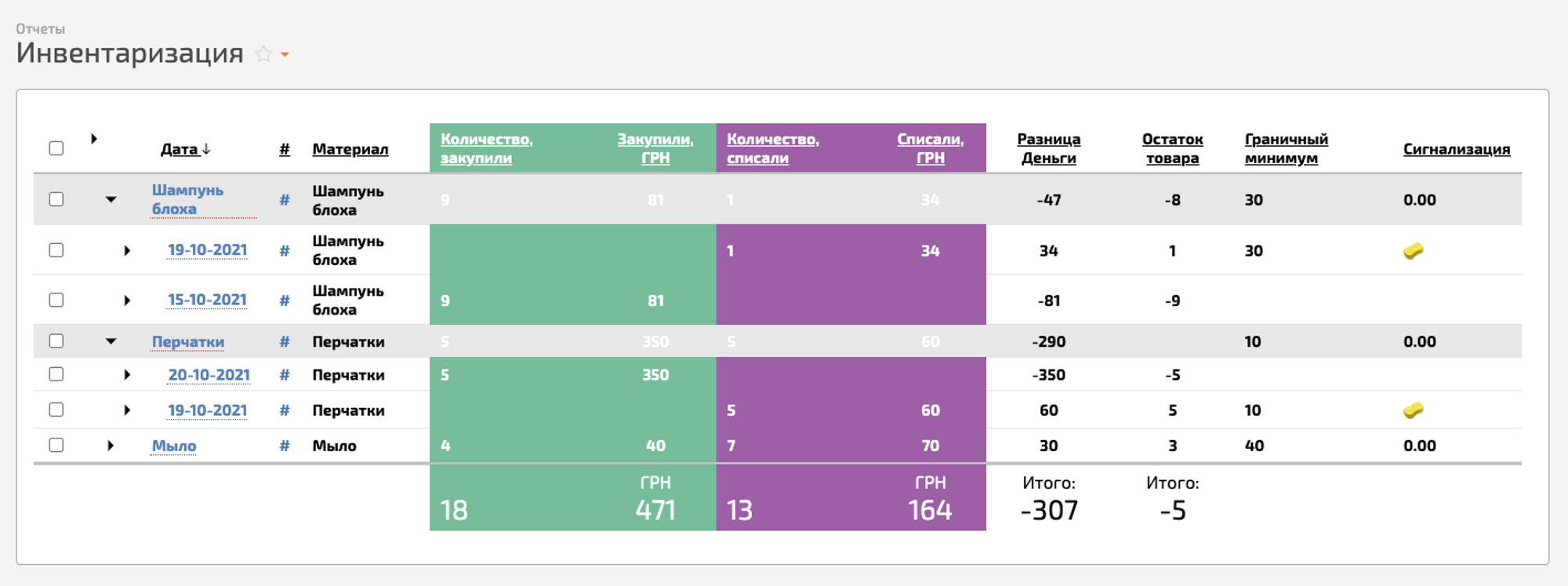Collapse the Шампунь блоха group

tap(111, 199)
